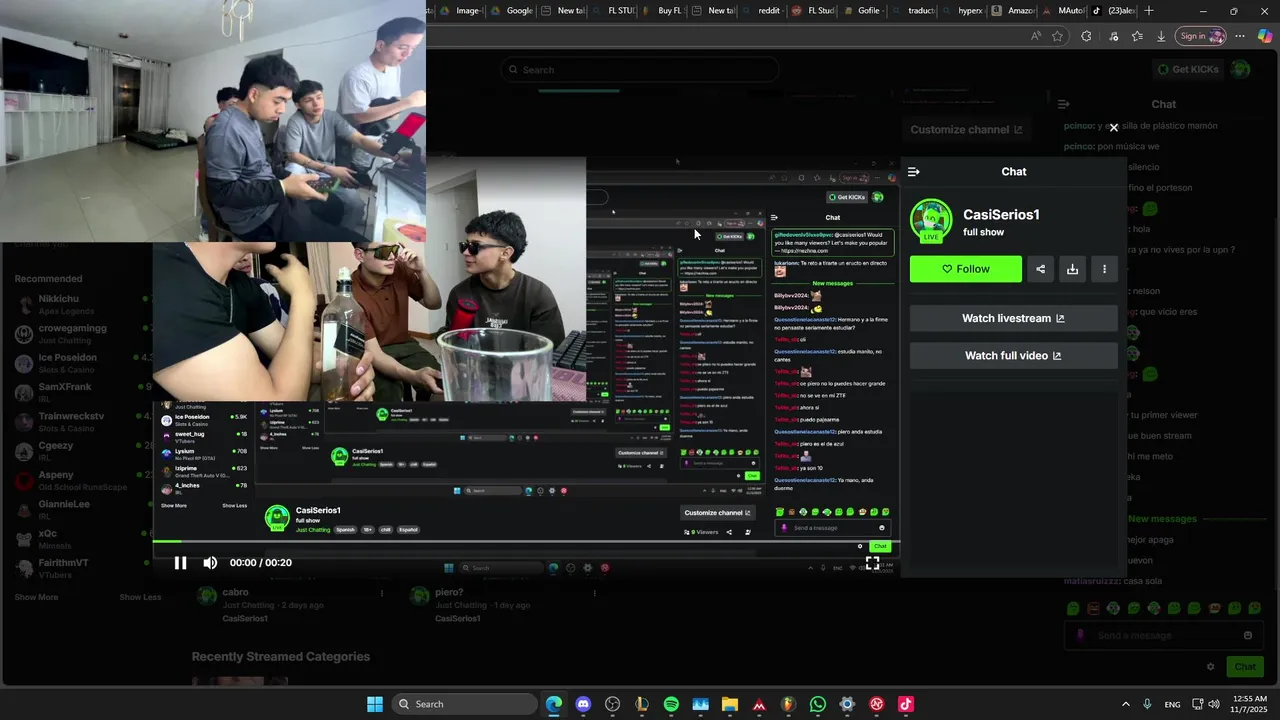Image resolution: width=1280 pixels, height=720 pixels.
Task: Open TikTok from the taskbar
Action: pyautogui.click(x=906, y=704)
